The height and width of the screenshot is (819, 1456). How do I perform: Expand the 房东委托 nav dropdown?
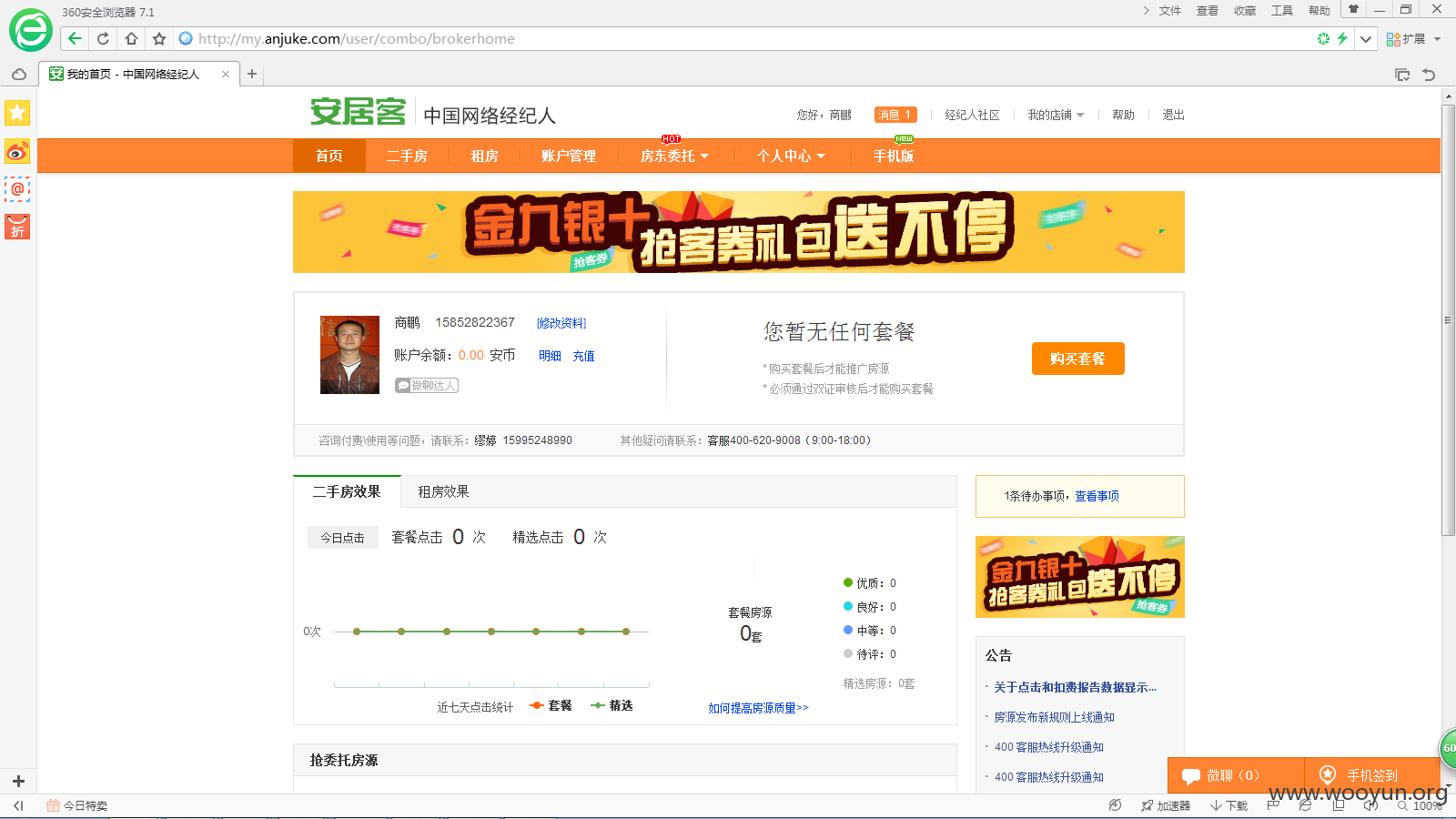674,156
